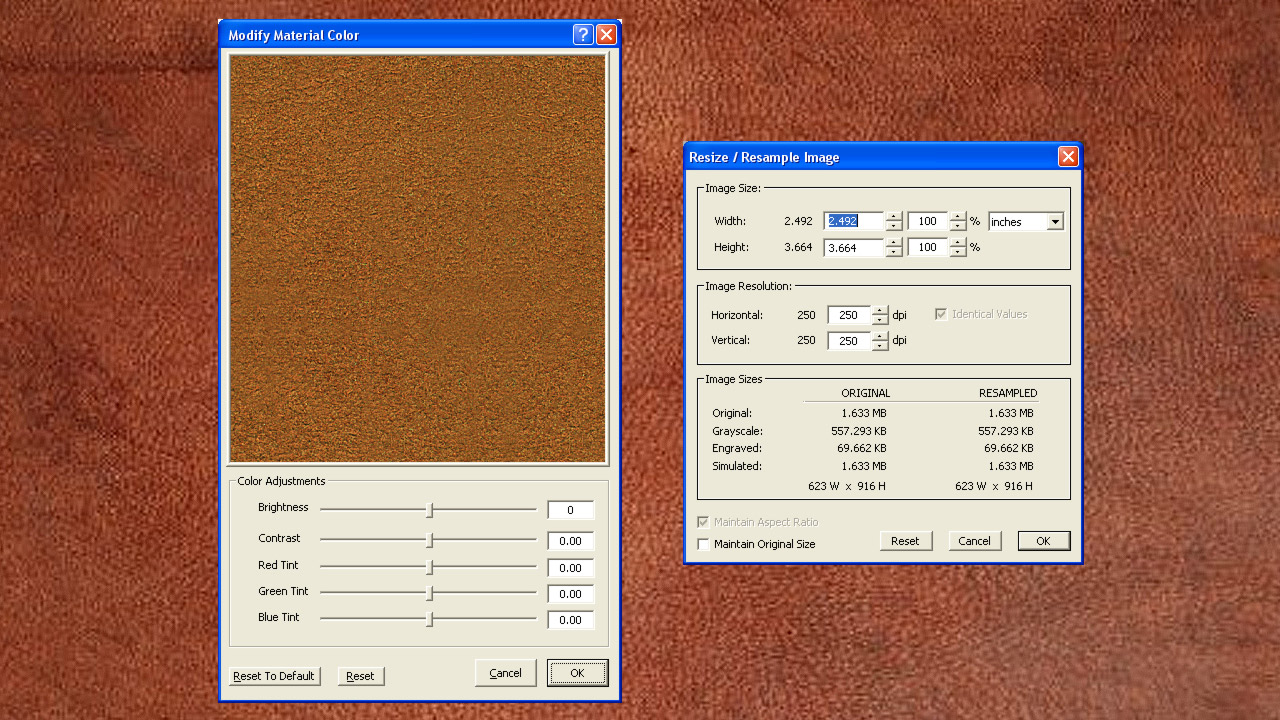Increase Width percent with up arrow

(958, 217)
